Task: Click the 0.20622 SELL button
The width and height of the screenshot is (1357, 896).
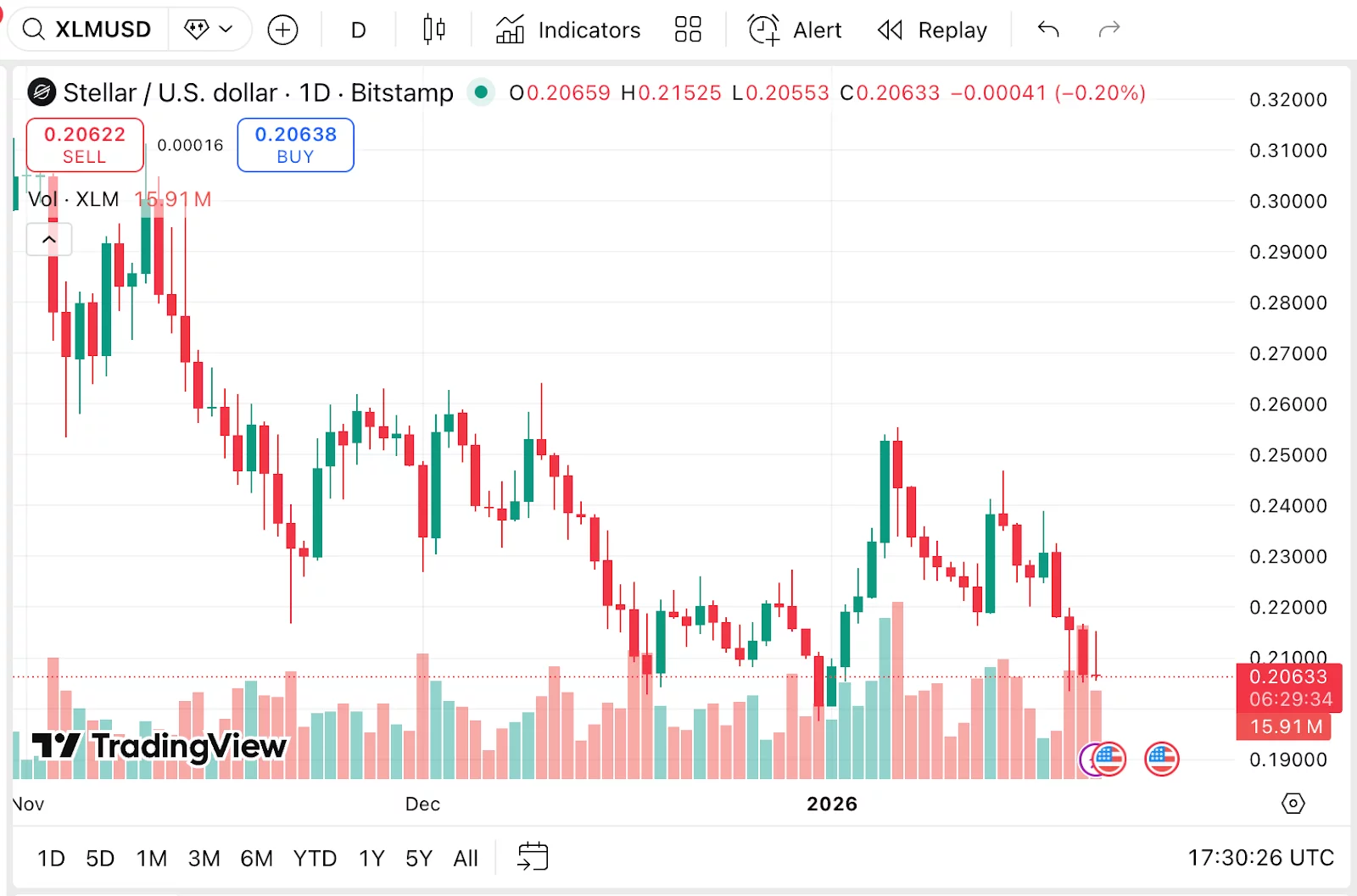Action: [85, 144]
